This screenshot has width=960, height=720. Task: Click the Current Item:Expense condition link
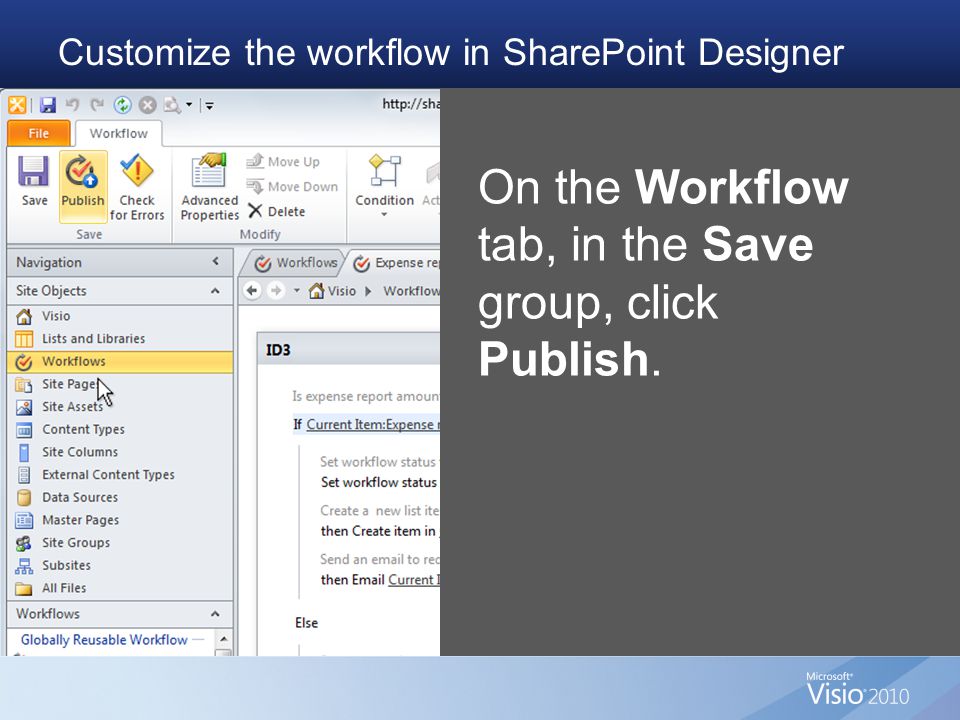373,424
